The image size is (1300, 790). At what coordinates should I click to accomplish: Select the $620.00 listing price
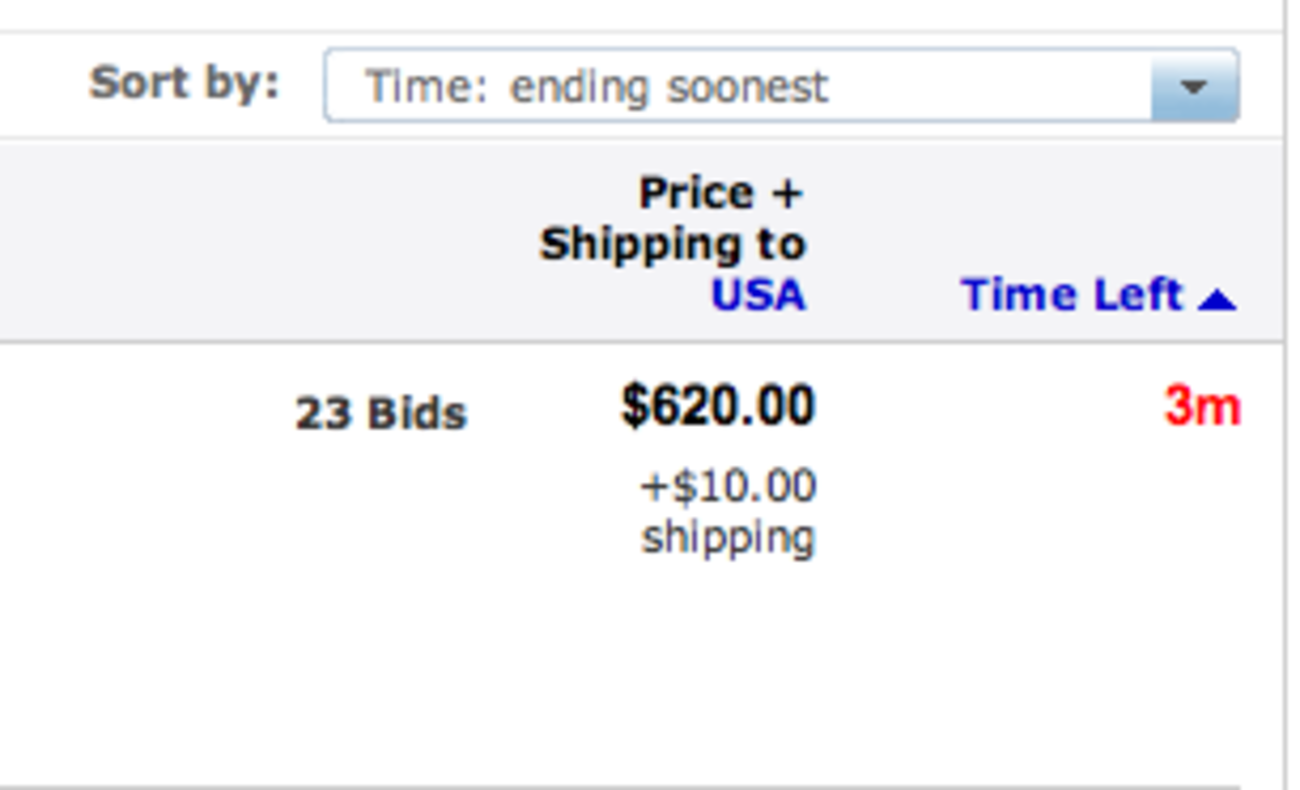pyautogui.click(x=718, y=406)
